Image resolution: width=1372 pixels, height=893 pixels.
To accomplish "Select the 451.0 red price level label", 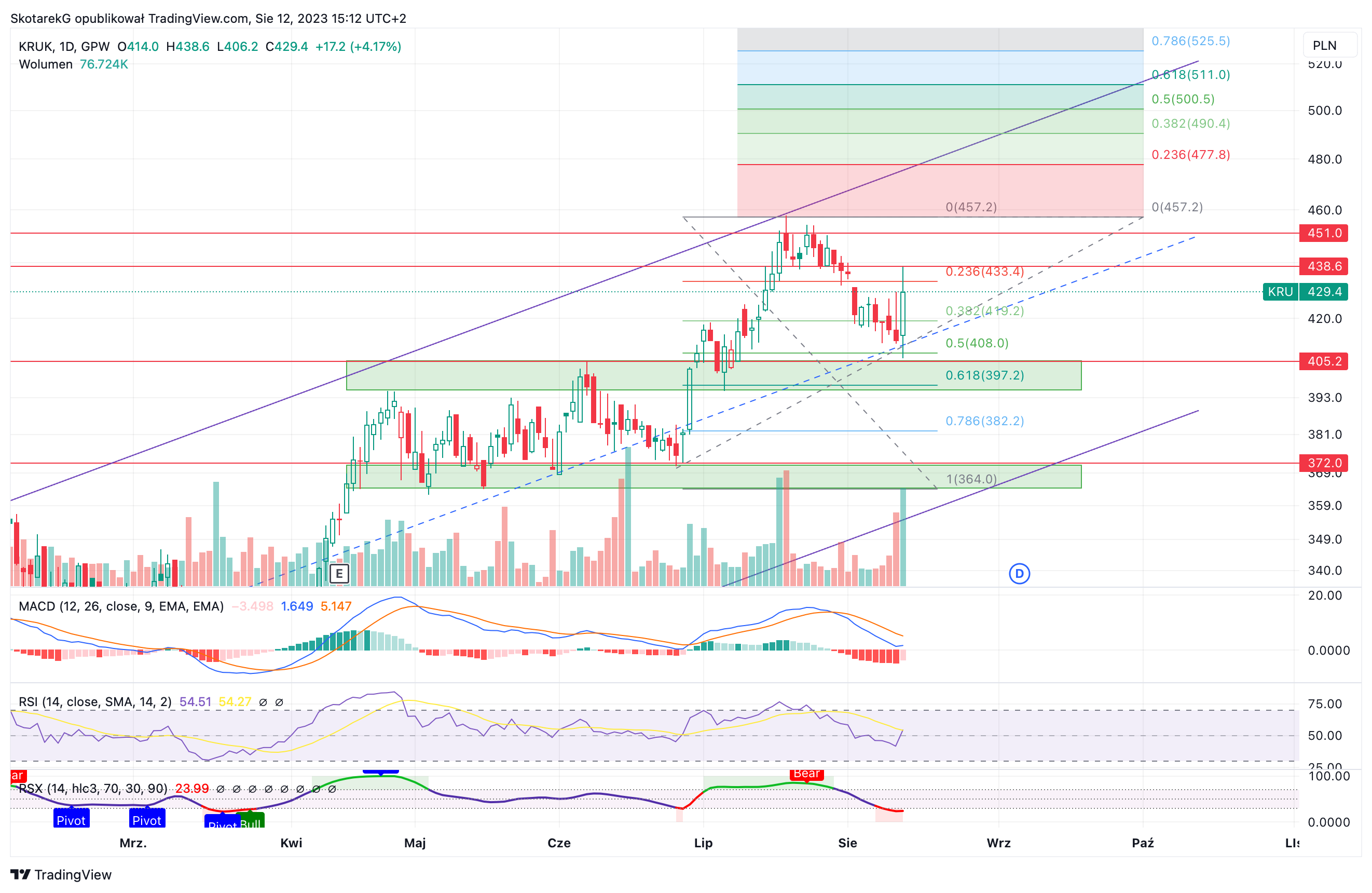I will tap(1323, 233).
